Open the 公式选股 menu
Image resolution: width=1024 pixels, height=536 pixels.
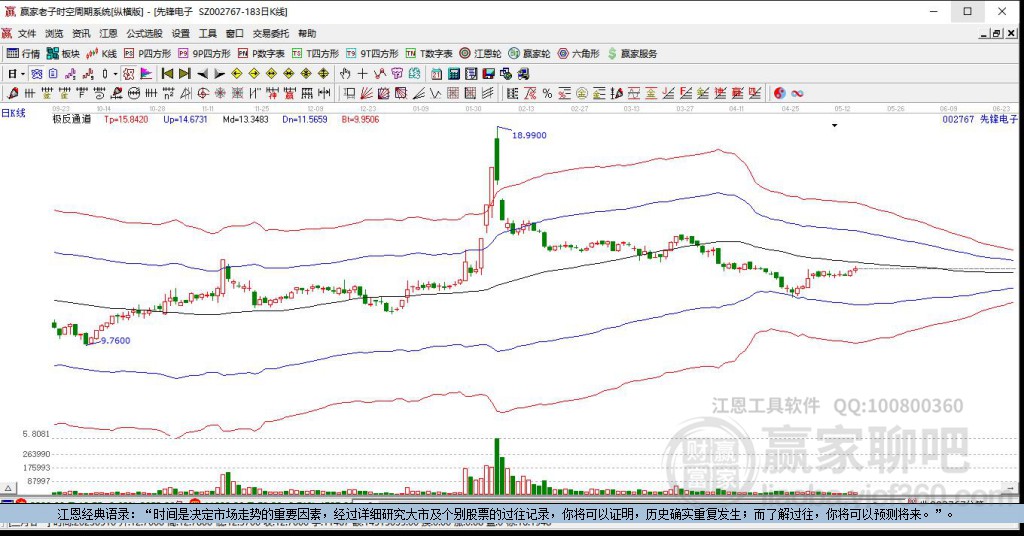(144, 33)
